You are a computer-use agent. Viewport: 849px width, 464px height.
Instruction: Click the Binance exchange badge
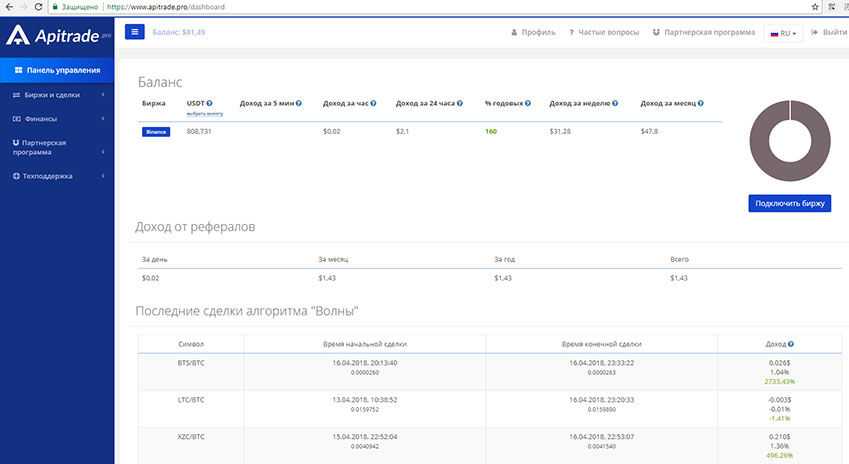click(156, 131)
